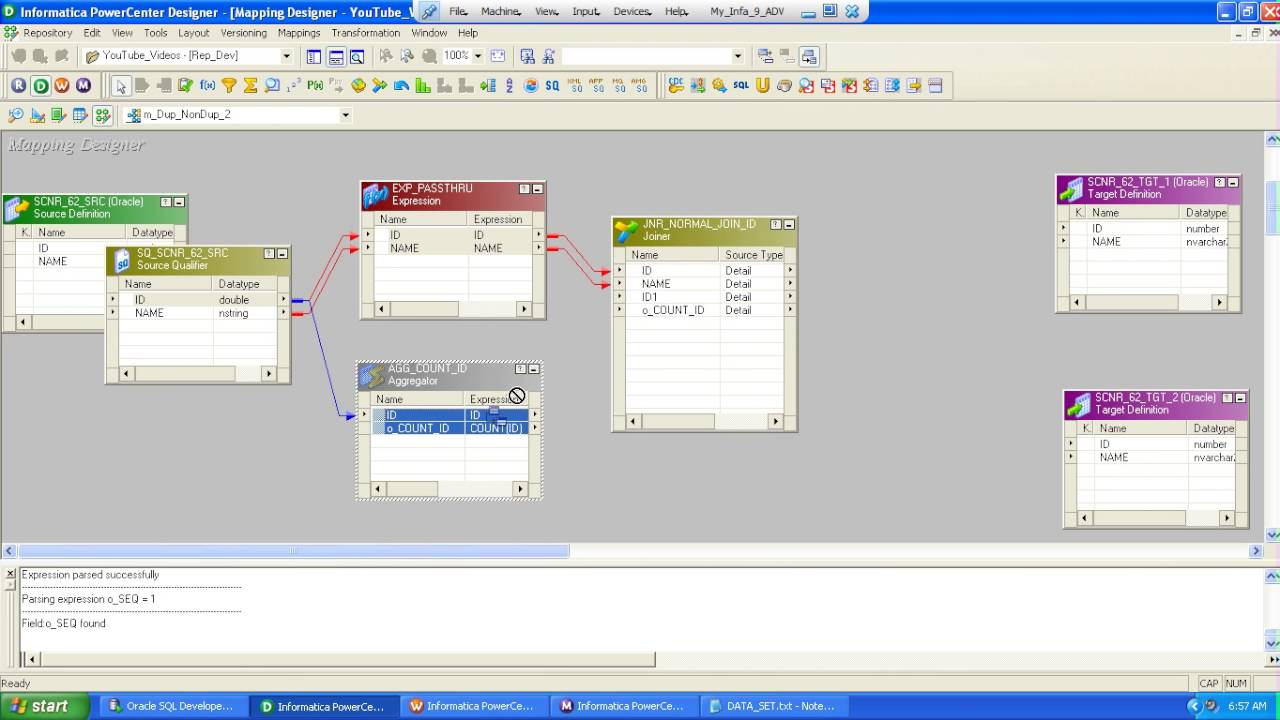Image resolution: width=1280 pixels, height=720 pixels.
Task: Select NAME port in EXP_PASSTHRU
Action: pyautogui.click(x=404, y=248)
